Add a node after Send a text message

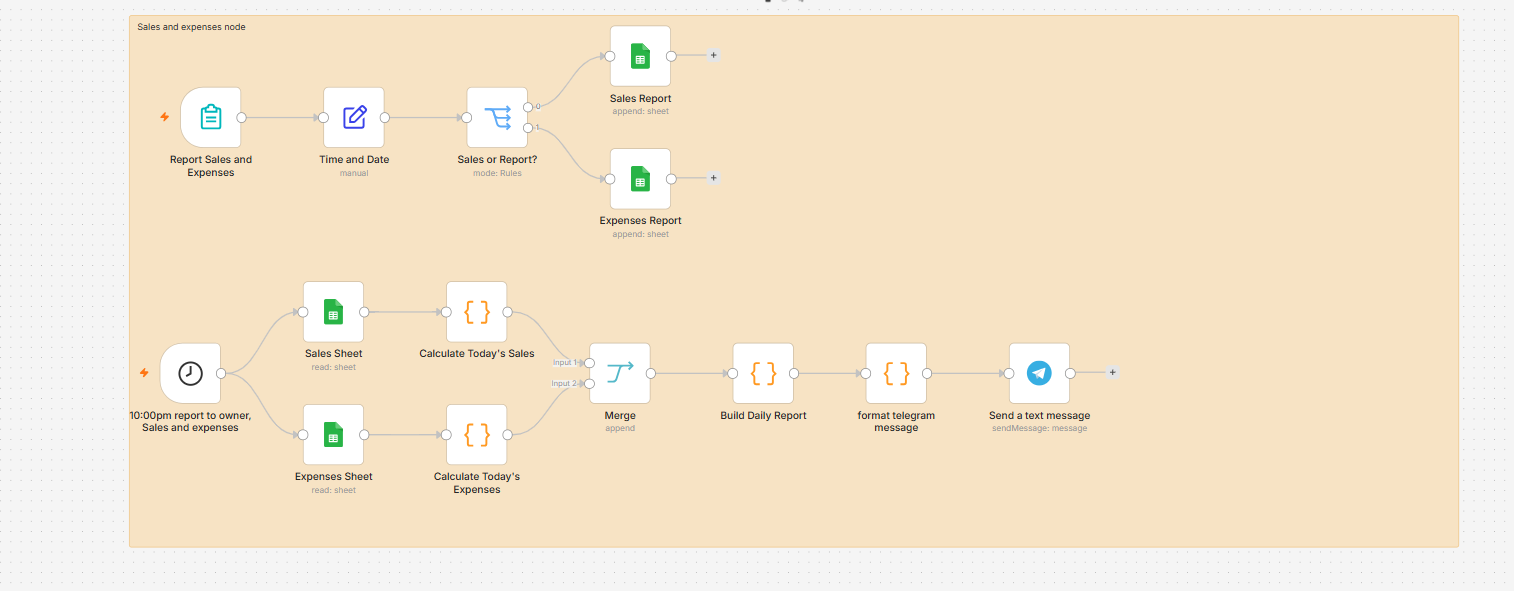pos(1112,372)
